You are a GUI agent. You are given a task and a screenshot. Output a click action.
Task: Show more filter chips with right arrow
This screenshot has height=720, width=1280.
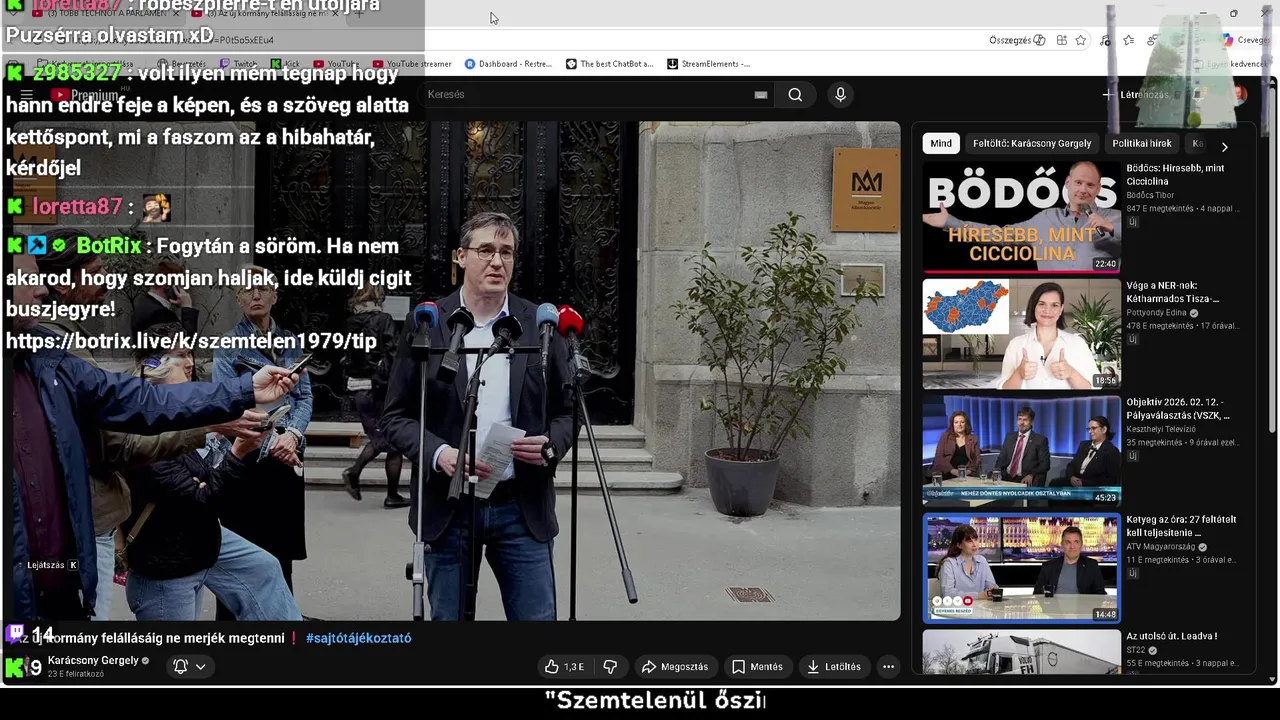[x=1224, y=146]
